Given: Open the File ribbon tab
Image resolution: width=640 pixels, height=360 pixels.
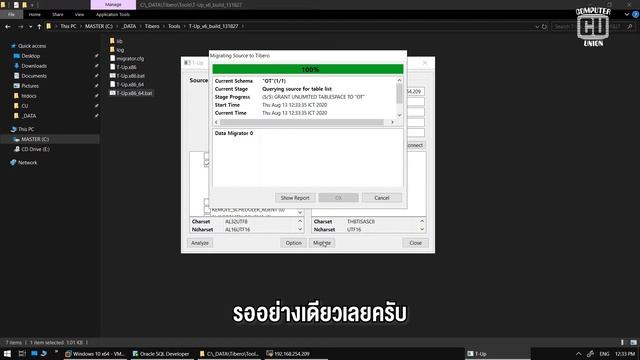Looking at the screenshot, I should point(11,14).
